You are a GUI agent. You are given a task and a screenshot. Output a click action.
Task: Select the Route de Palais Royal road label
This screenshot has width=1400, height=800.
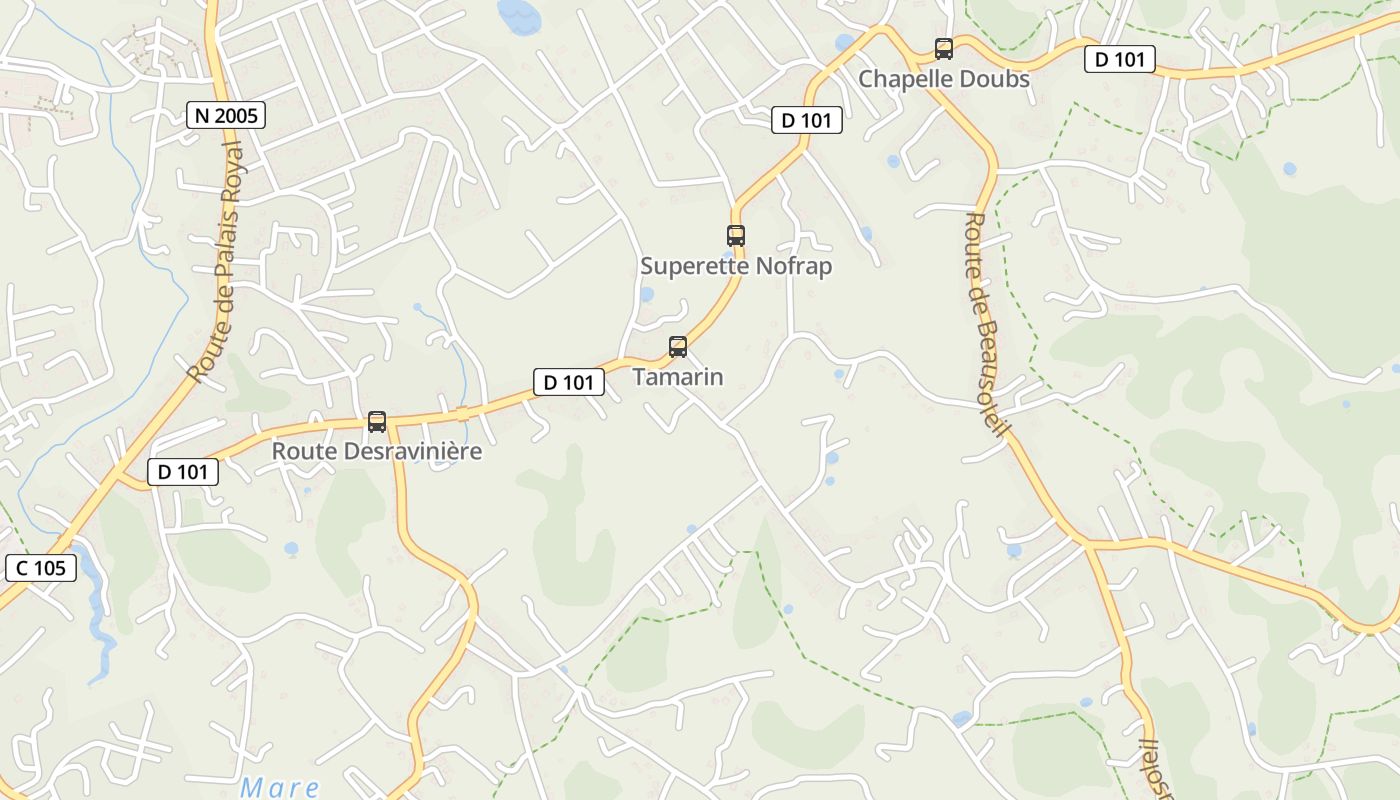click(216, 263)
